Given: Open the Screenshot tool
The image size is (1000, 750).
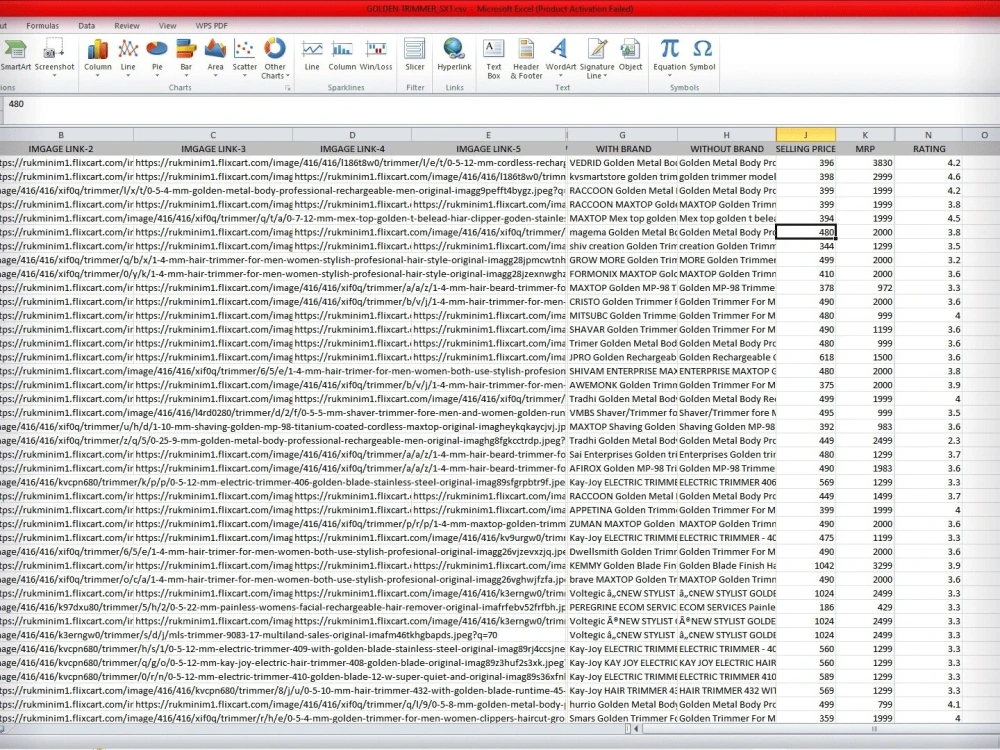Looking at the screenshot, I should [54, 55].
